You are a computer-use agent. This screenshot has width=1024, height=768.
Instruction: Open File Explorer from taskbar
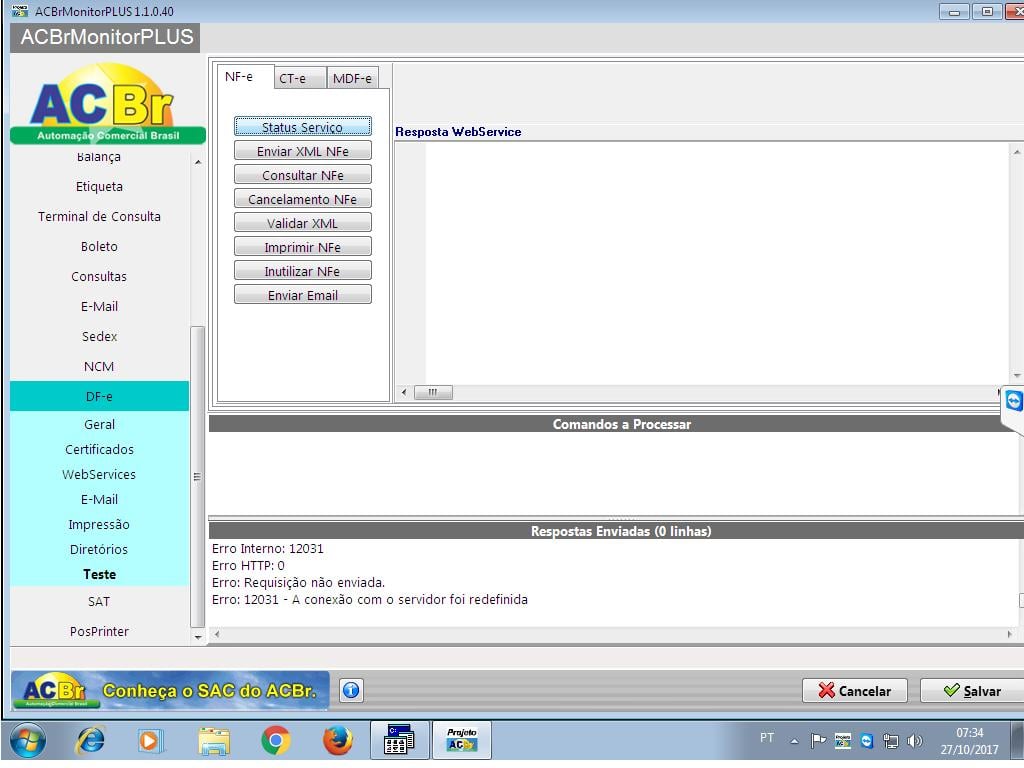coord(214,741)
